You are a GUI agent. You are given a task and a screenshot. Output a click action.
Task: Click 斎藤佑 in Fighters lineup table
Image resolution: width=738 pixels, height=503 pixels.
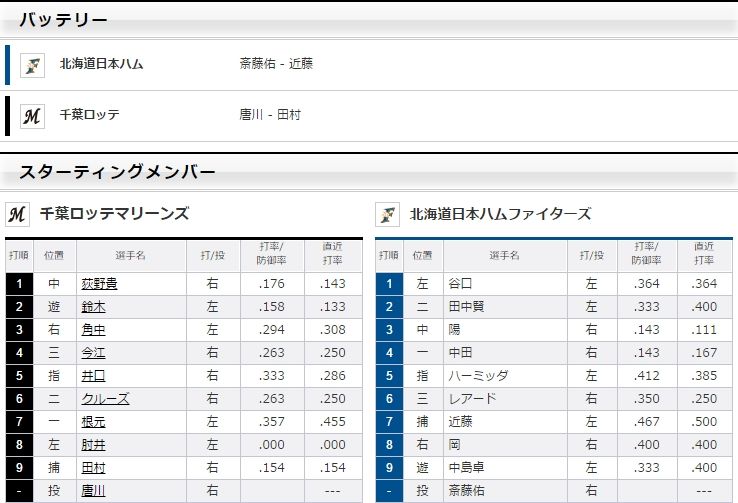pyautogui.click(x=466, y=491)
